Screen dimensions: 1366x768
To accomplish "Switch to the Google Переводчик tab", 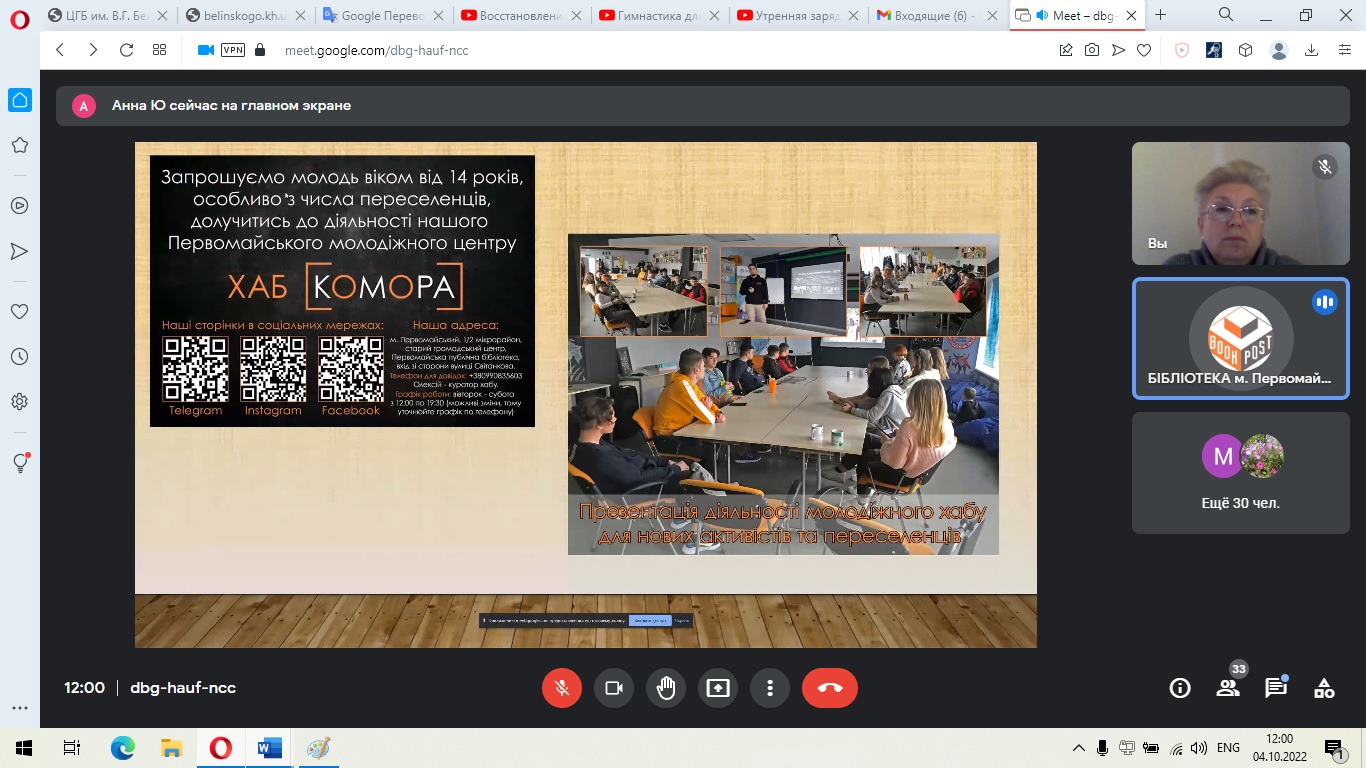I will tap(375, 15).
